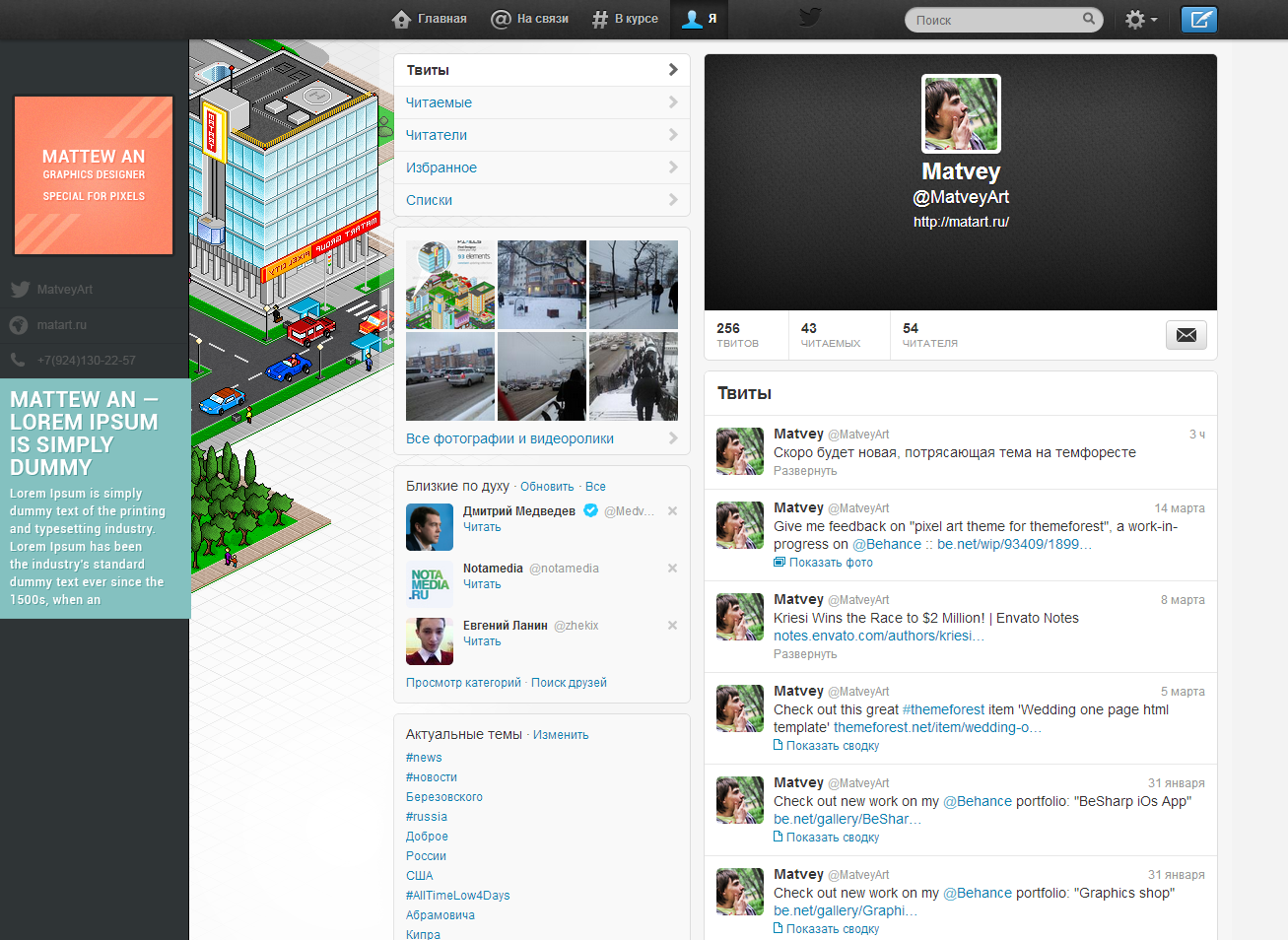Open the В курсе discover tab

click(x=625, y=19)
